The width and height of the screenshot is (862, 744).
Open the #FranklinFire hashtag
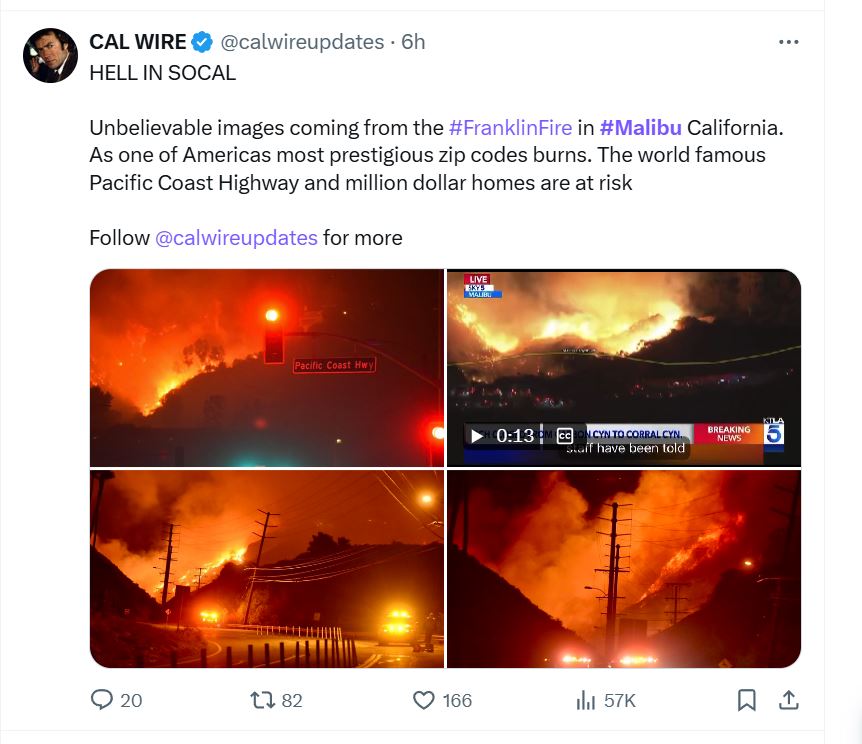[x=510, y=128]
